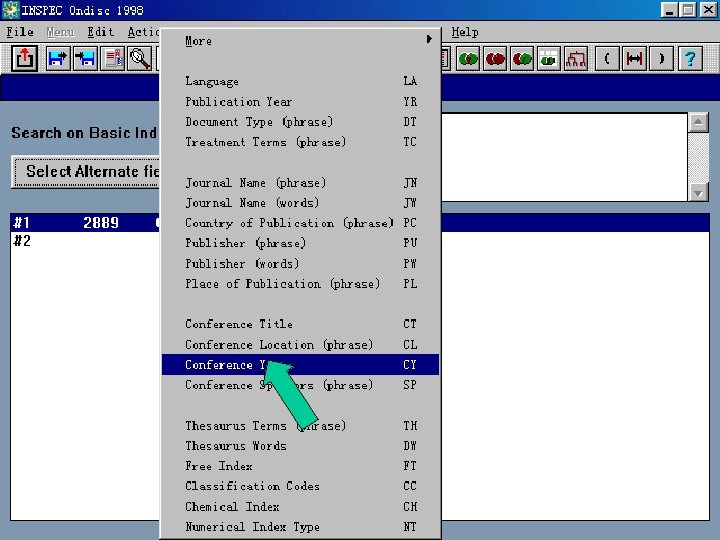Image resolution: width=720 pixels, height=540 pixels.
Task: Choose Thesaurus Terms (phrase) TH
Action: [300, 426]
